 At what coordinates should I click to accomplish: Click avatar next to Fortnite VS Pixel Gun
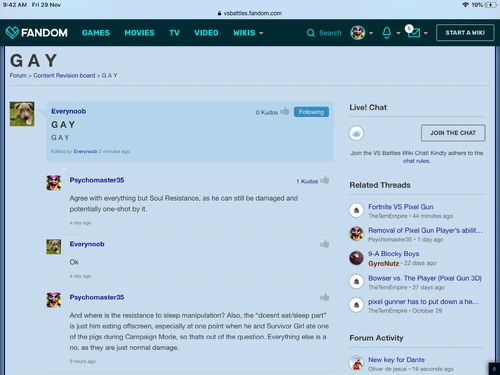356,210
